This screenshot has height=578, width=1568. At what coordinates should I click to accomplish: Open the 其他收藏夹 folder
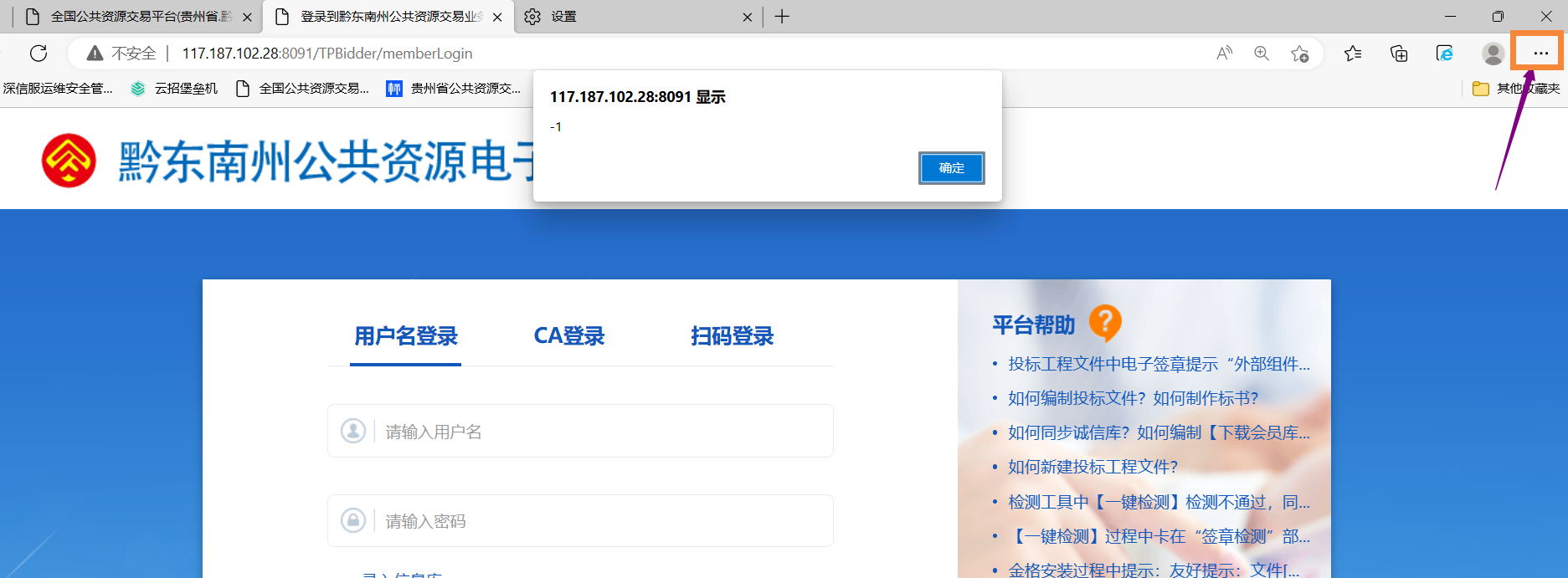click(x=1516, y=89)
